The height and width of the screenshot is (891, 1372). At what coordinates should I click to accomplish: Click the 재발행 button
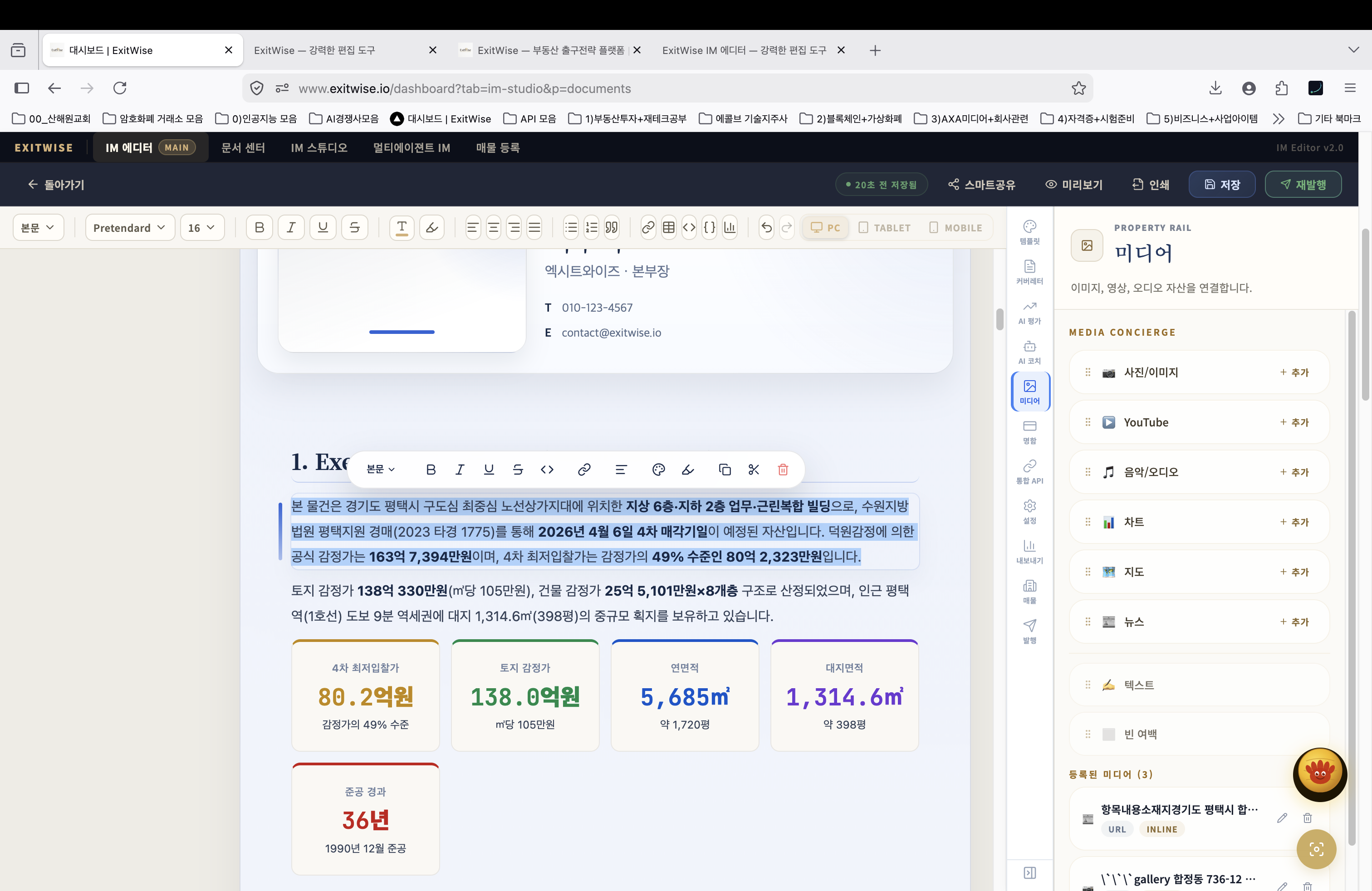(x=1303, y=185)
